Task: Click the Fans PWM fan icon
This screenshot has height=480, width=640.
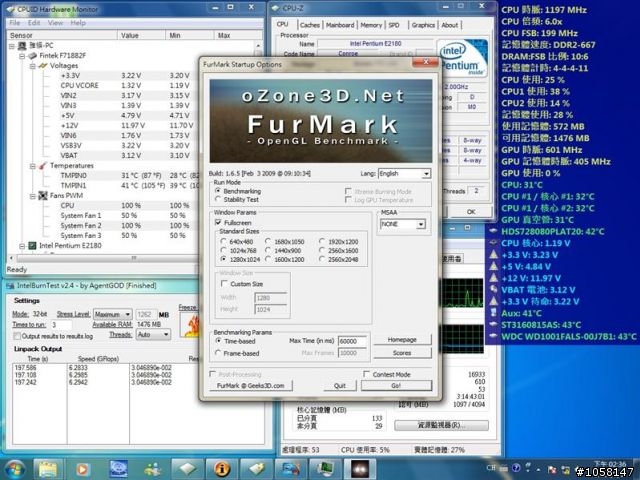Action: [43, 196]
